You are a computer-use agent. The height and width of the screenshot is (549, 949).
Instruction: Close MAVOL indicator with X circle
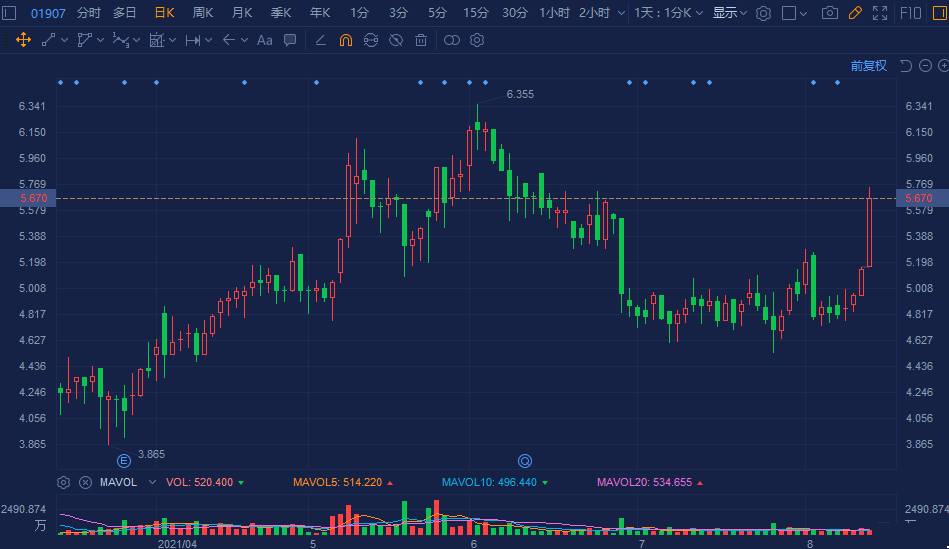[x=85, y=482]
